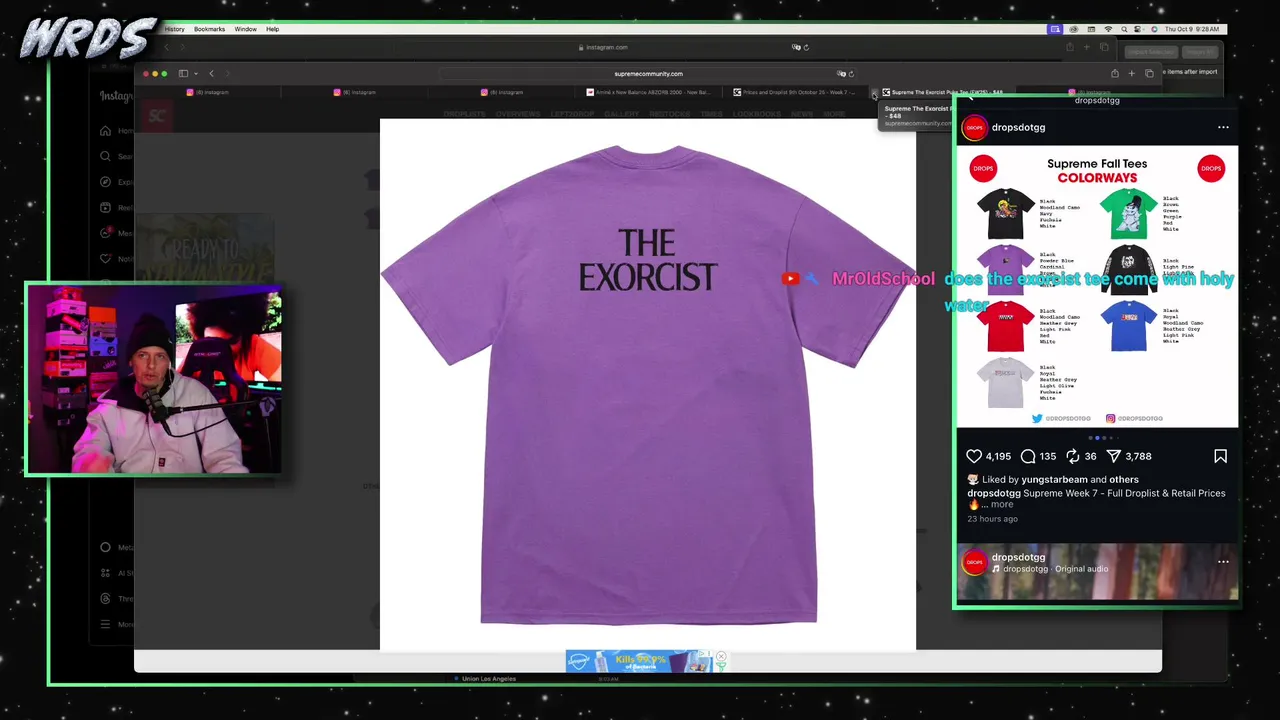Expand the caption with the more link
The height and width of the screenshot is (720, 1280).
click(1002, 504)
